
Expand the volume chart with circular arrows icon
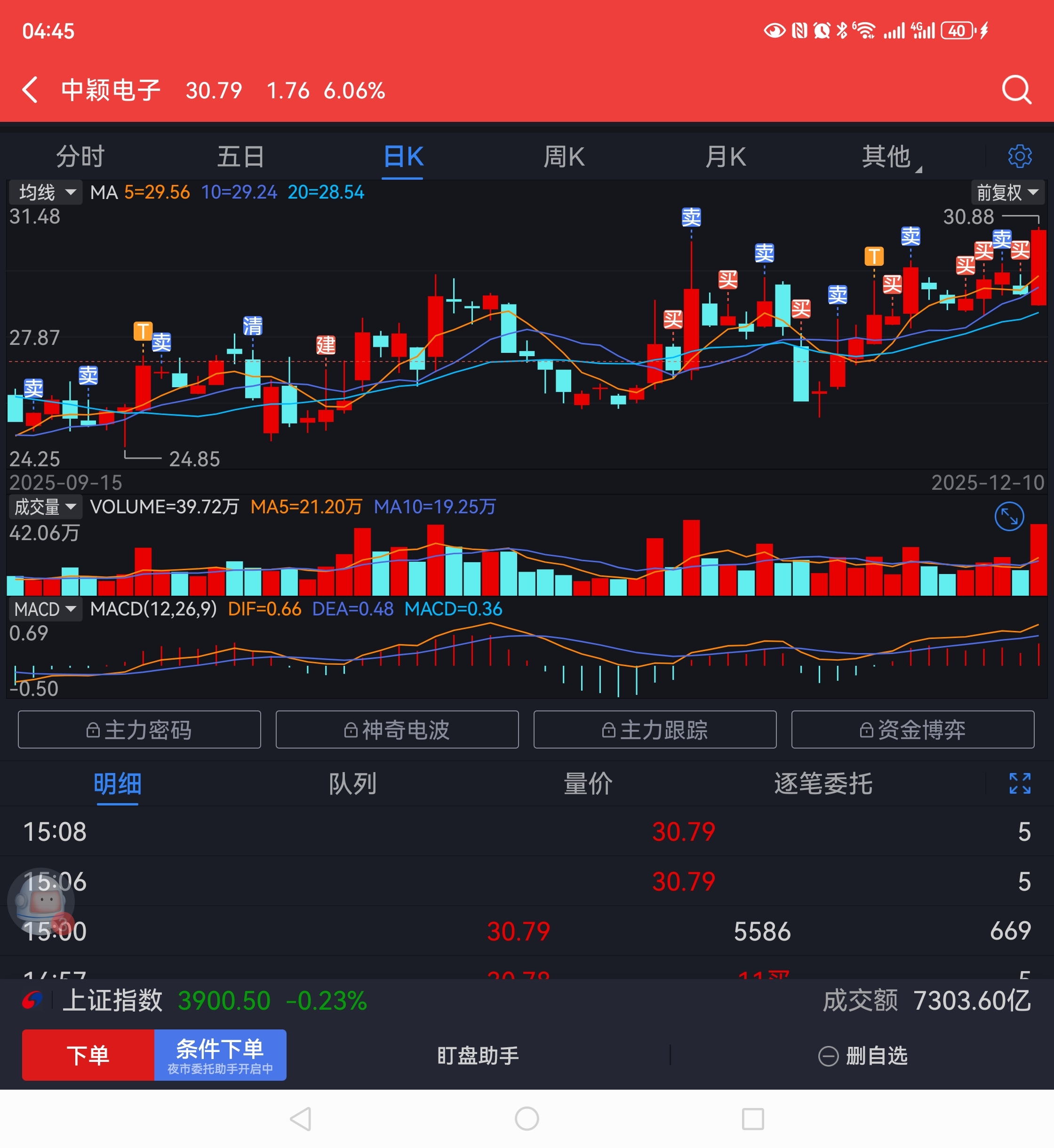[x=1009, y=517]
